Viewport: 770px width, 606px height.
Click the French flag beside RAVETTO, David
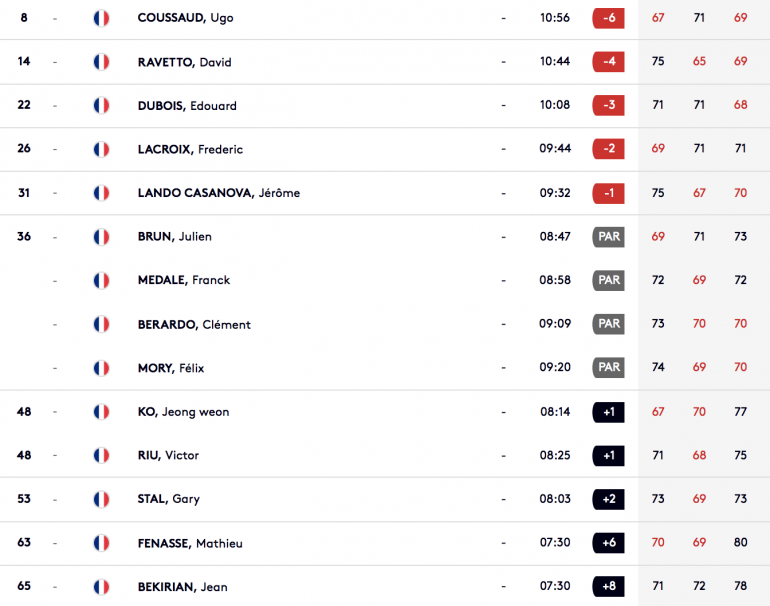pos(101,62)
